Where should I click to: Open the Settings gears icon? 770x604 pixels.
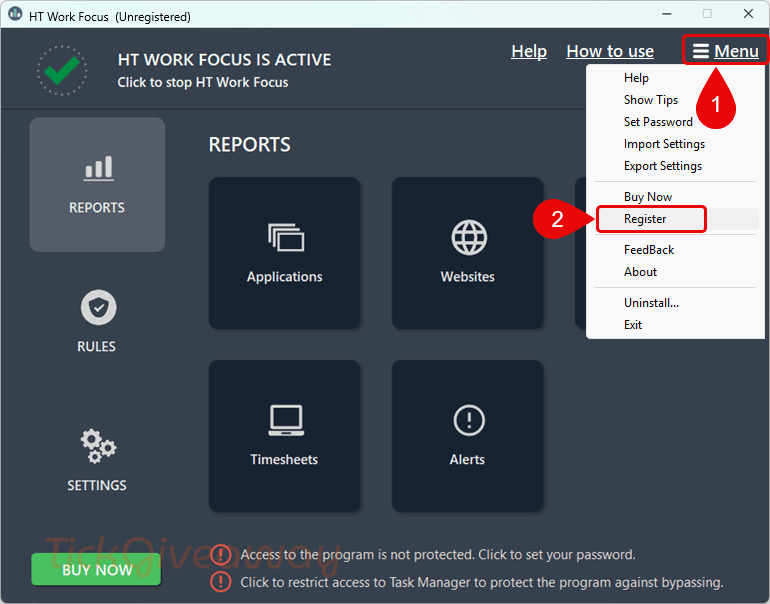pyautogui.click(x=98, y=446)
